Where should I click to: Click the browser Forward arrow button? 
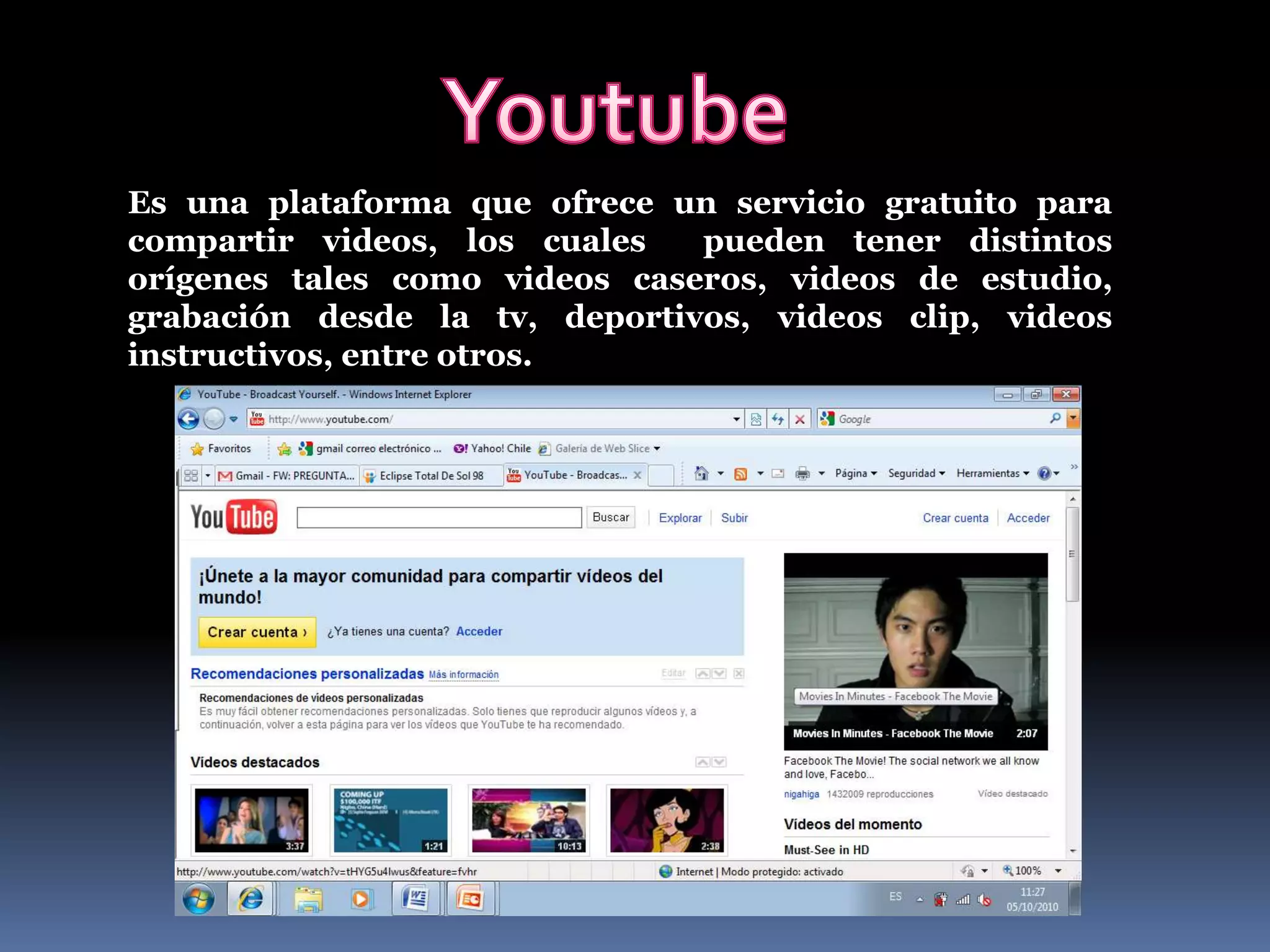[214, 420]
